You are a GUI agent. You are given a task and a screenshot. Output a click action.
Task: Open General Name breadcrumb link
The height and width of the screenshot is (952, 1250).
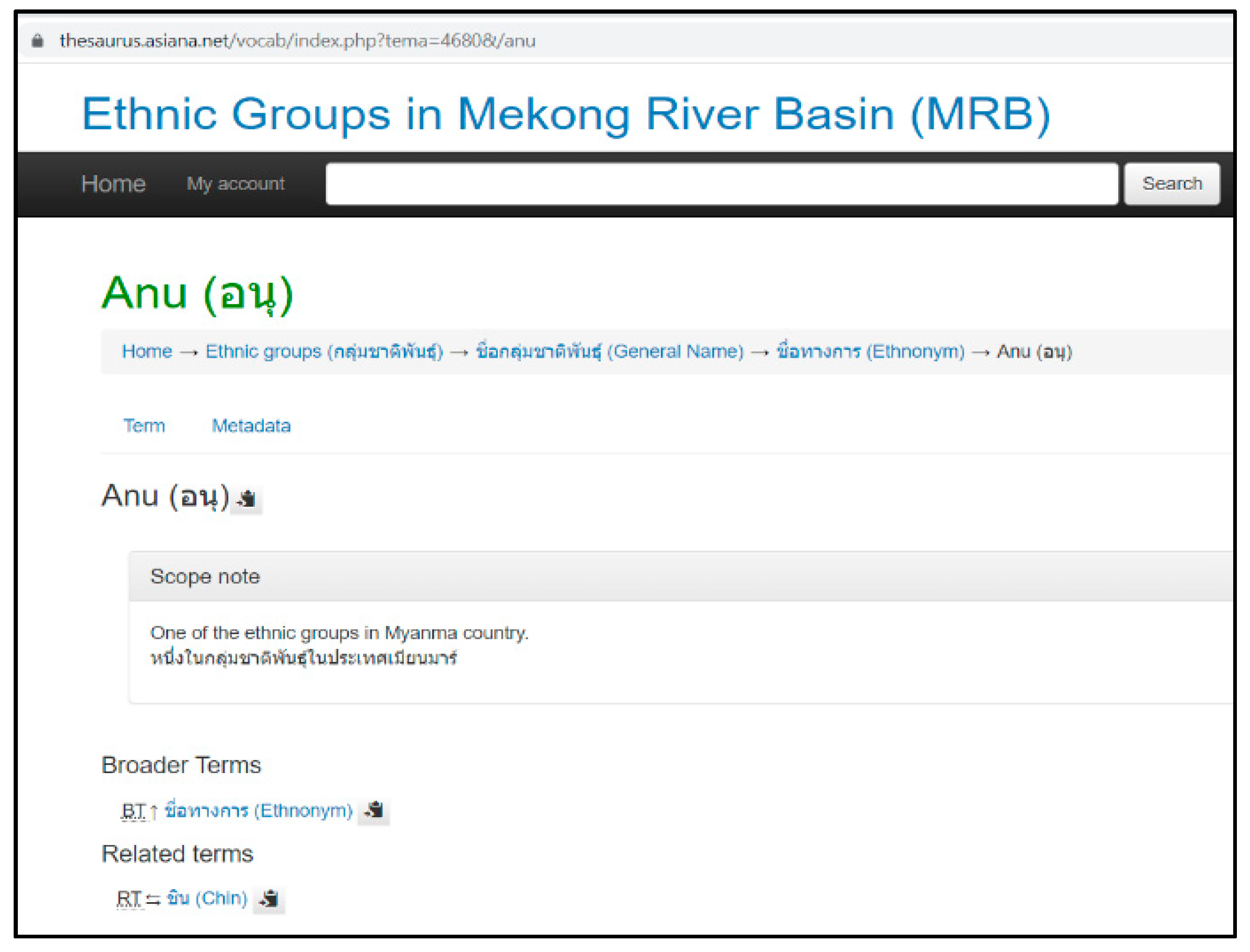609,351
